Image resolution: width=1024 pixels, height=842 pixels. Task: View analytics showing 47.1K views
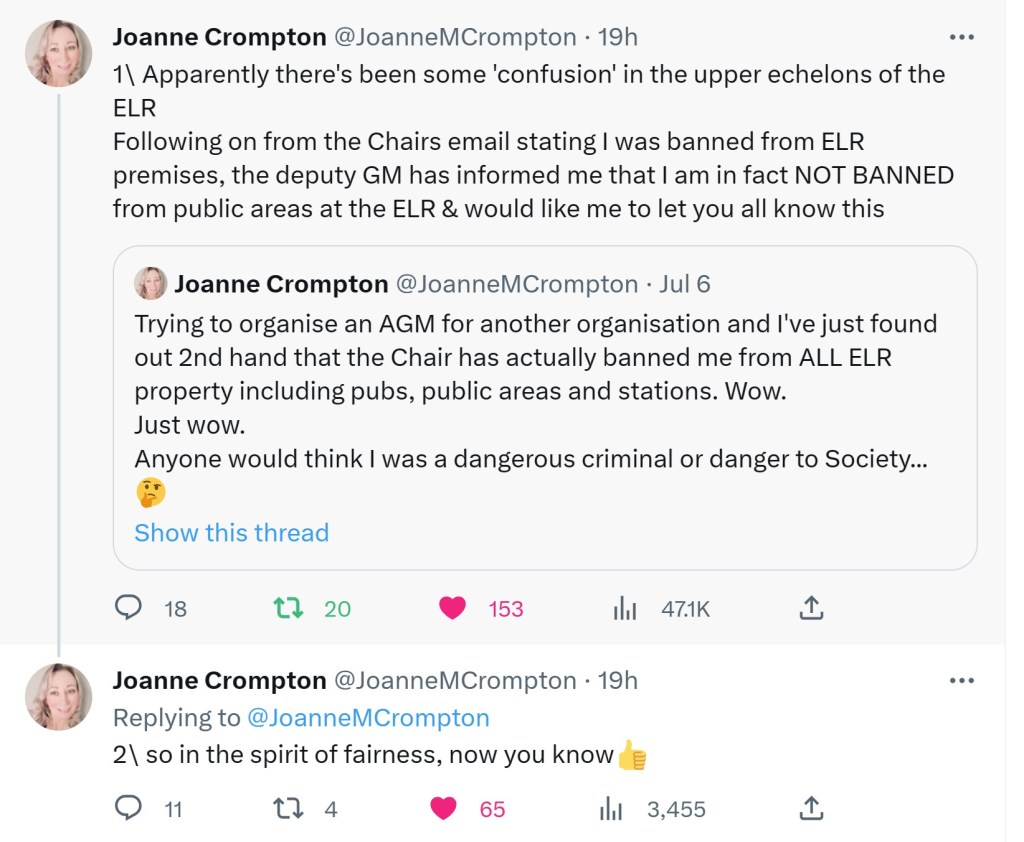(x=625, y=608)
